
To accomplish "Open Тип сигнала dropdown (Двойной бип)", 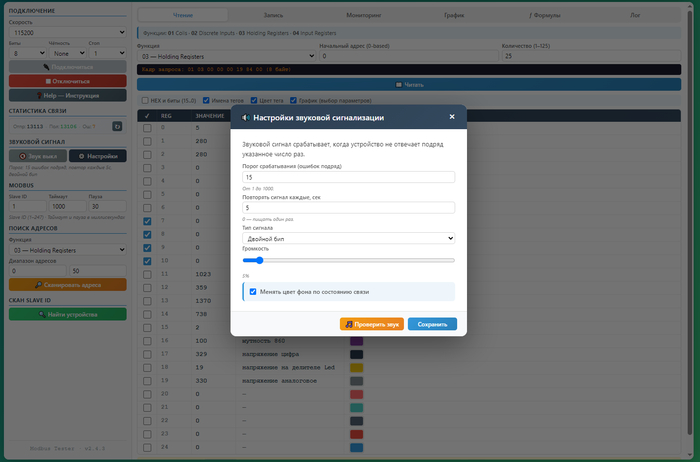I will click(349, 238).
